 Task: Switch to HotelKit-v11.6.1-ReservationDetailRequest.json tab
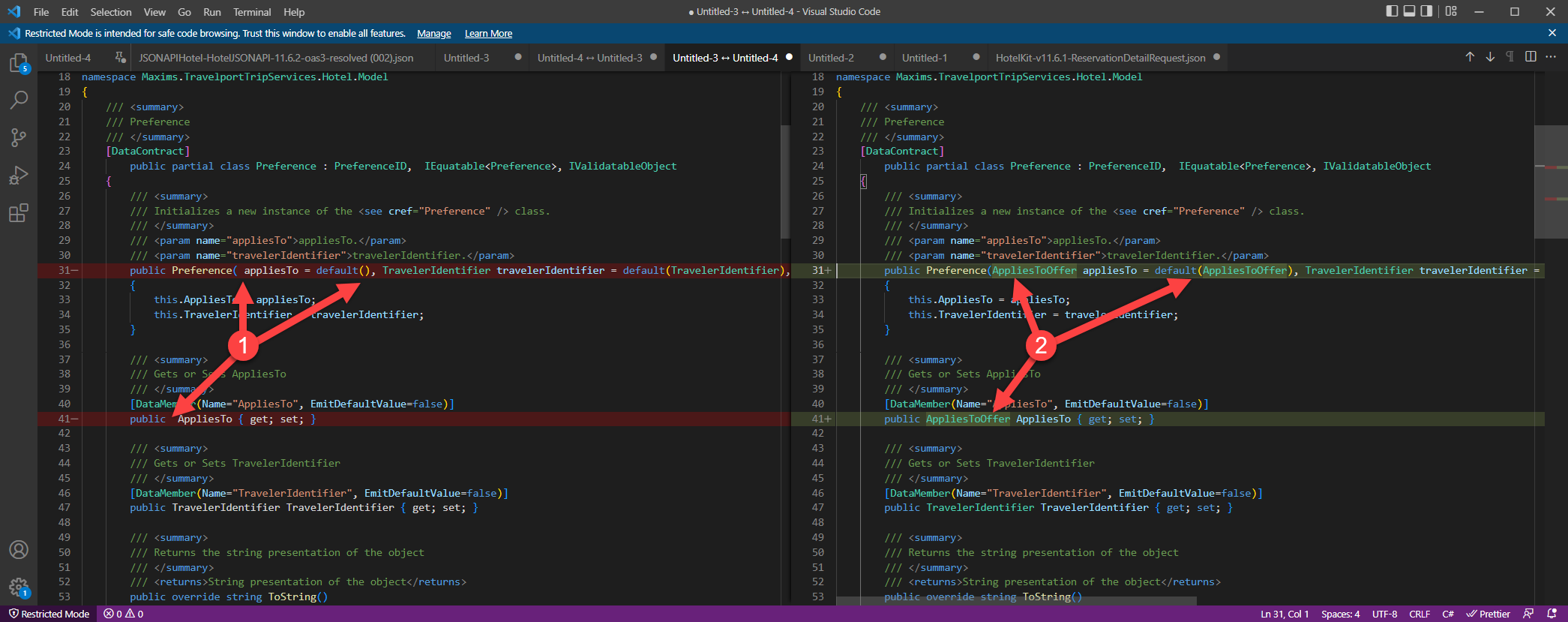1101,58
